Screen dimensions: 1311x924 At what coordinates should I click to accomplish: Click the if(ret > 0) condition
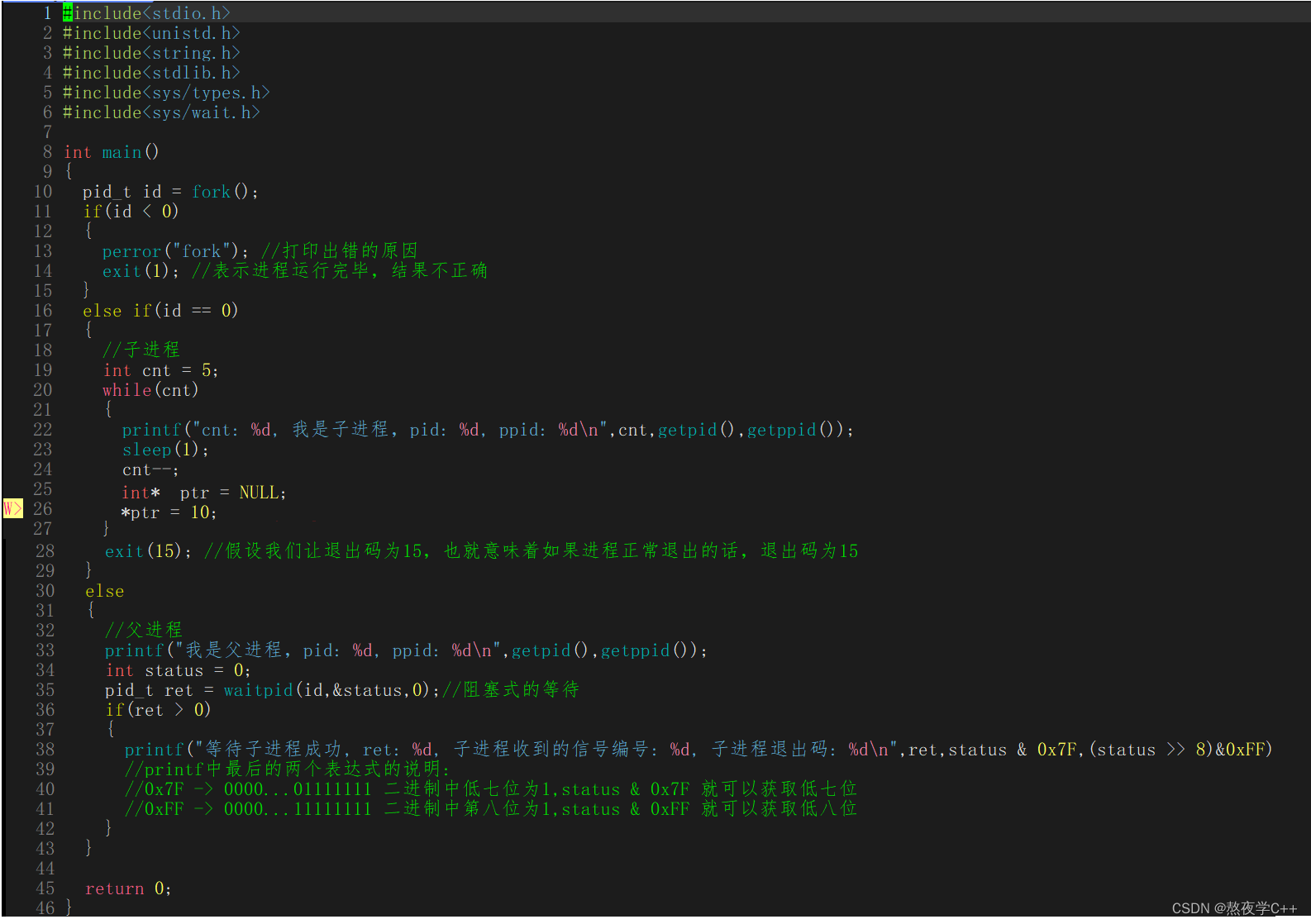(x=159, y=710)
